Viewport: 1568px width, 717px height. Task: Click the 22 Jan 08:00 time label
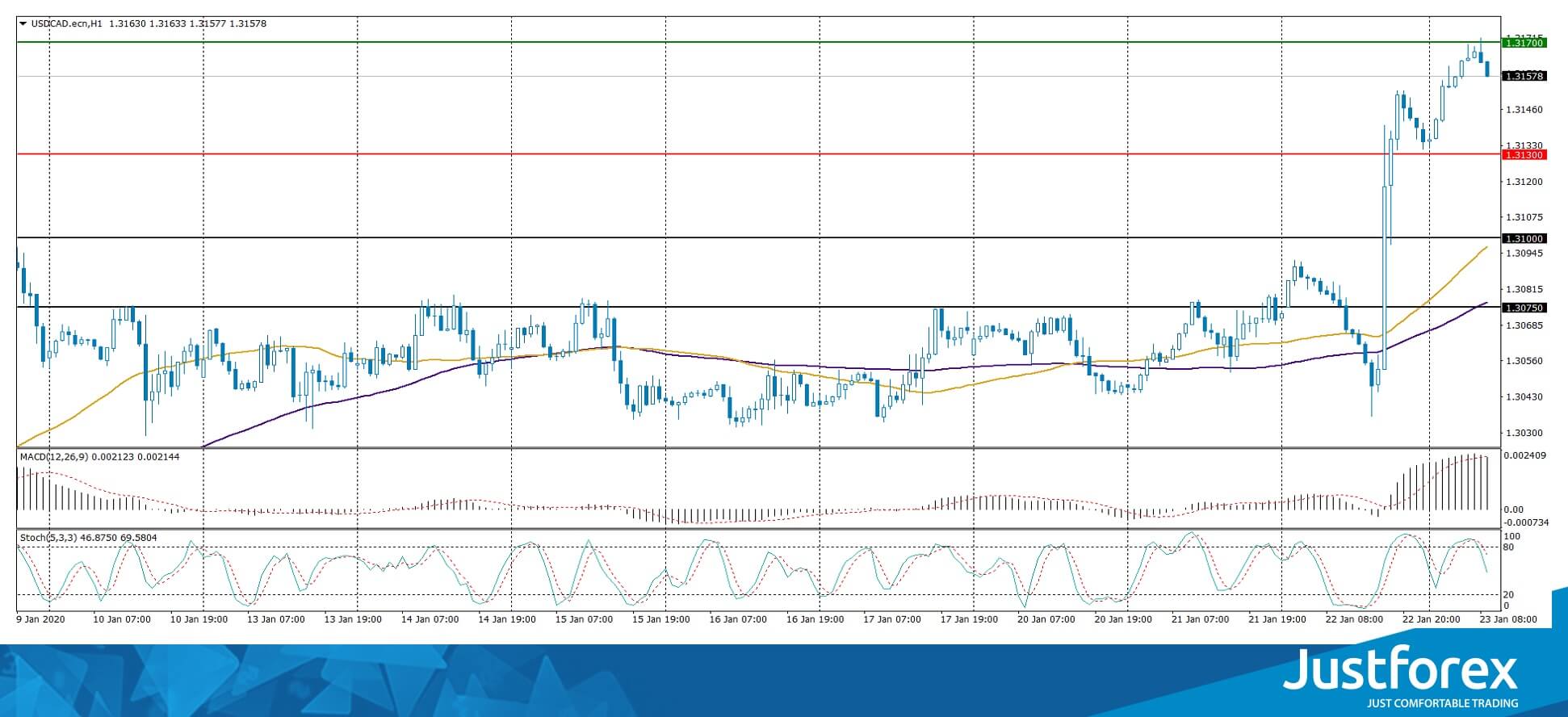click(x=1353, y=619)
